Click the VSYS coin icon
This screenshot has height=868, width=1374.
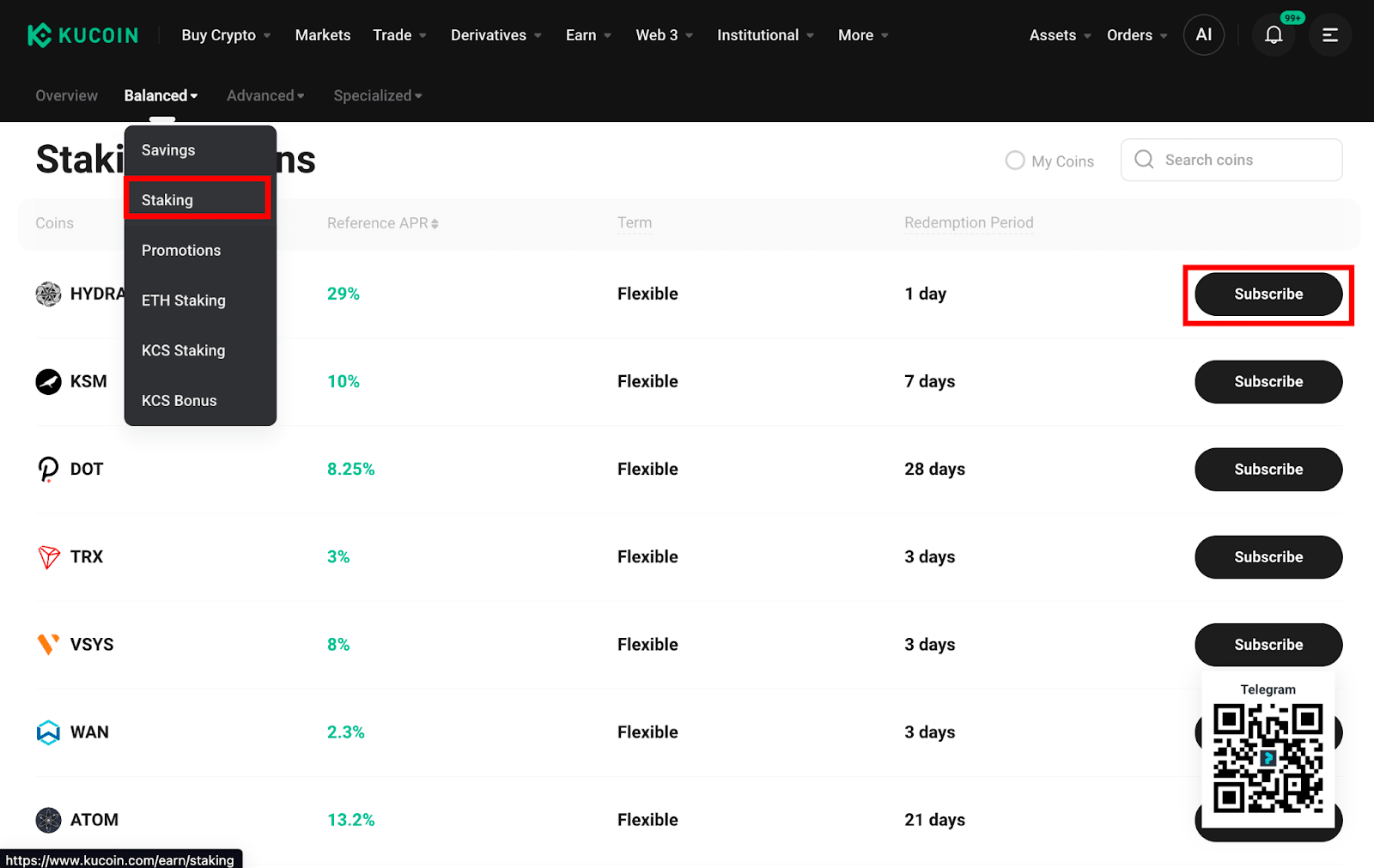pos(48,644)
